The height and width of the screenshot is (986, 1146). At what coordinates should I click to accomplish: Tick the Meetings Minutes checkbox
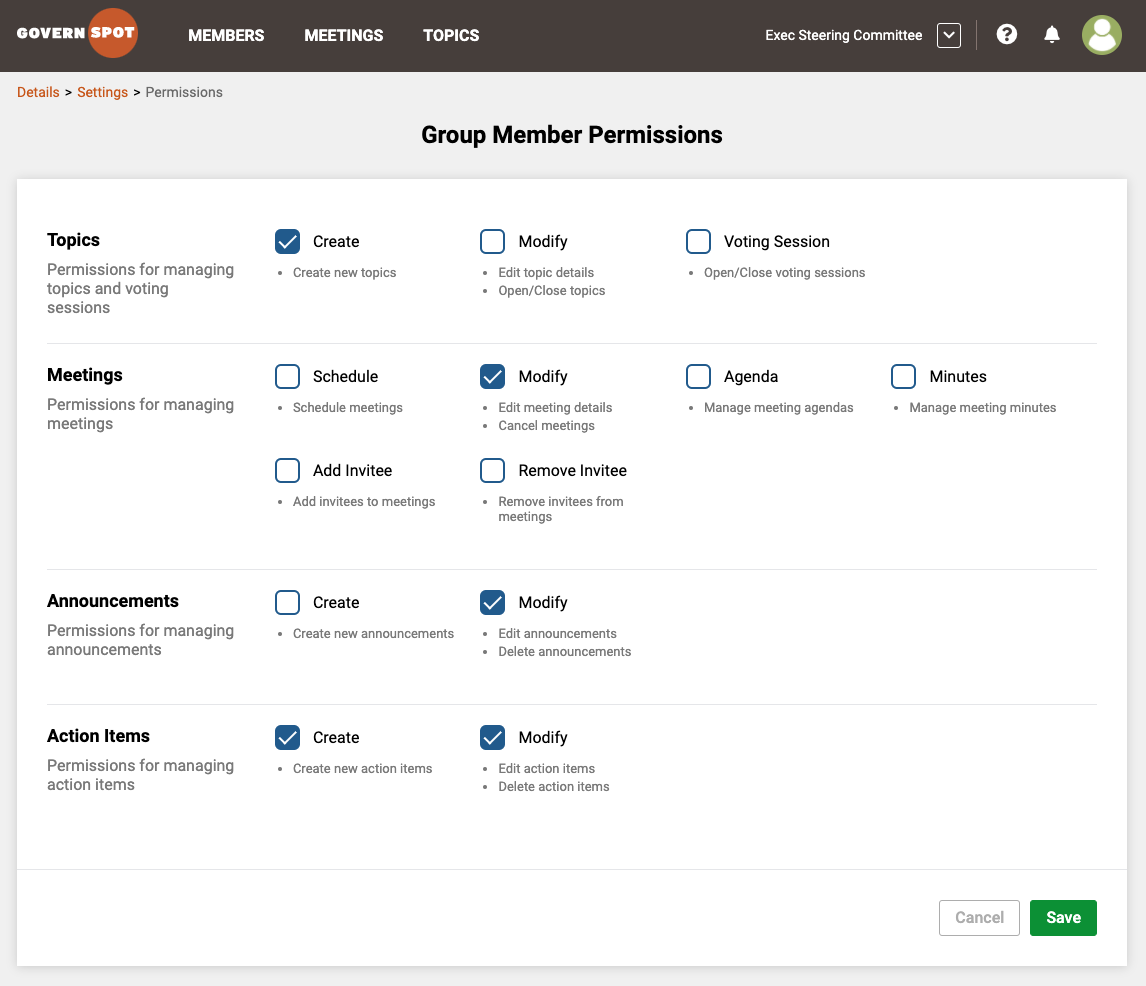[x=903, y=377]
